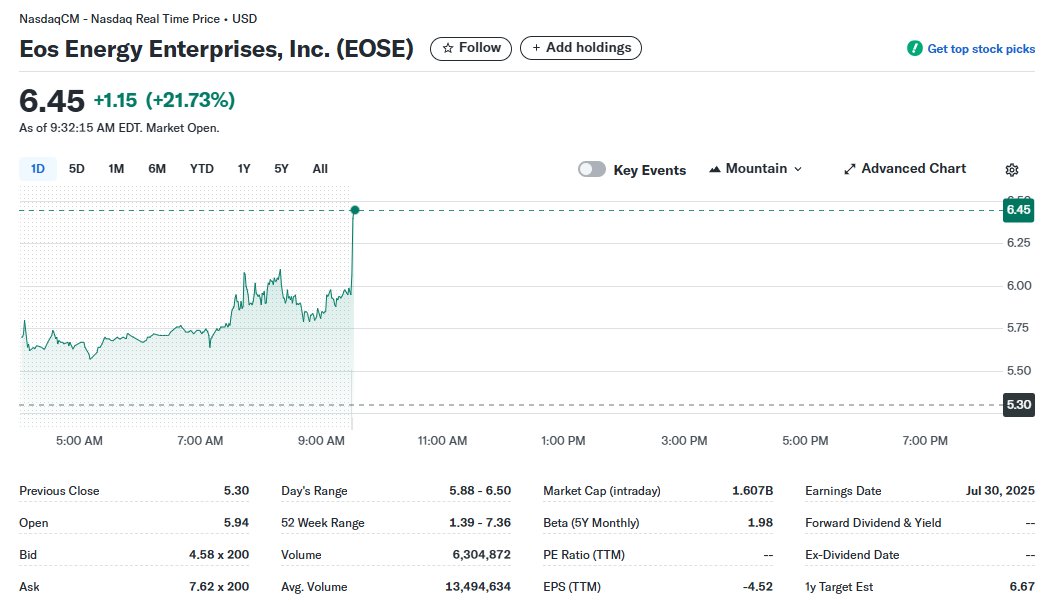Click the Day's Range label
The image size is (1049, 604).
314,491
